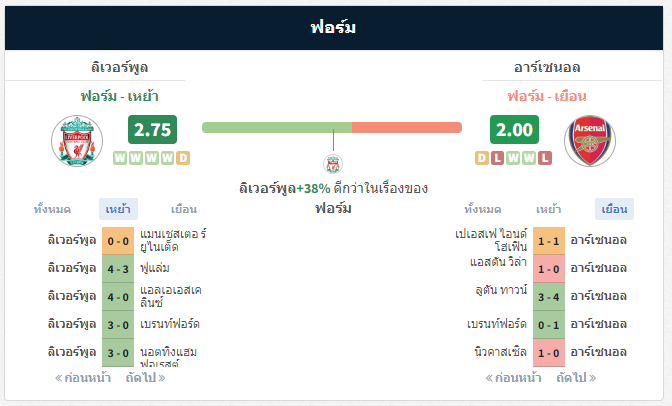Open the Luton Town 3-4 Arsenal score
The image size is (672, 406).
coord(549,297)
